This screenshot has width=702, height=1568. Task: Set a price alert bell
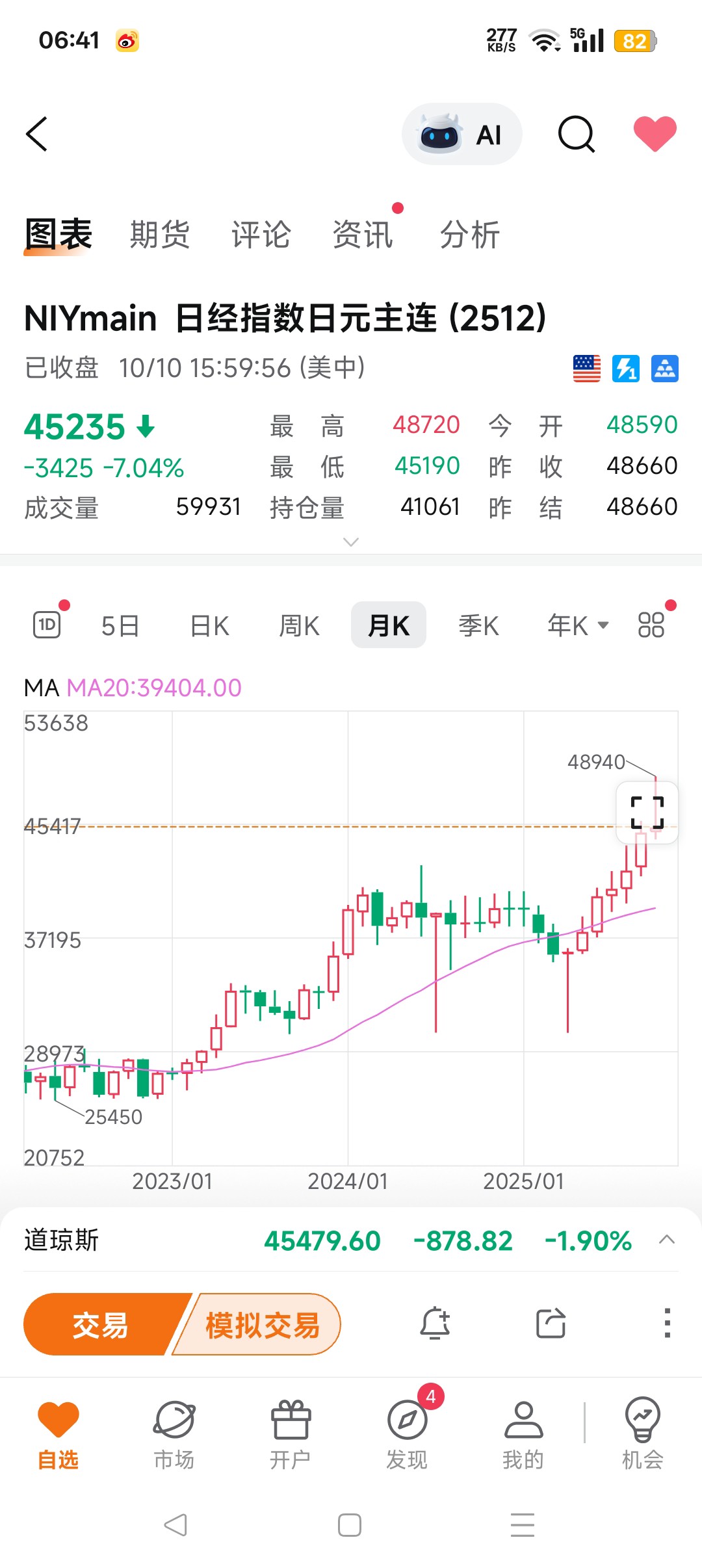[x=435, y=1324]
